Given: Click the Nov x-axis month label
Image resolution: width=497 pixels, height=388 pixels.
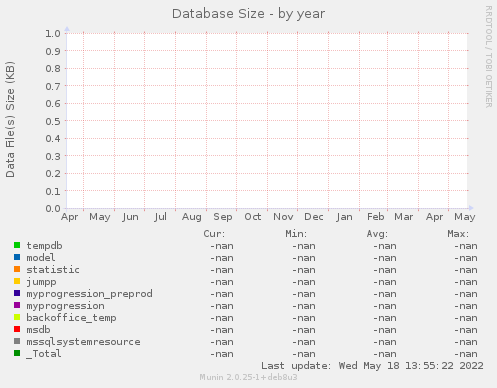Looking at the screenshot, I should pyautogui.click(x=283, y=217).
